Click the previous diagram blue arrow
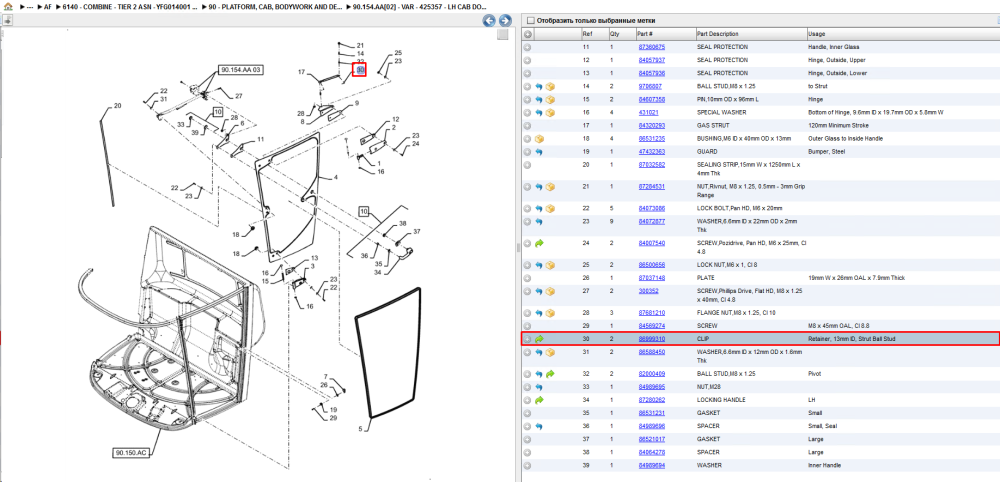The image size is (1000, 482). pyautogui.click(x=489, y=20)
